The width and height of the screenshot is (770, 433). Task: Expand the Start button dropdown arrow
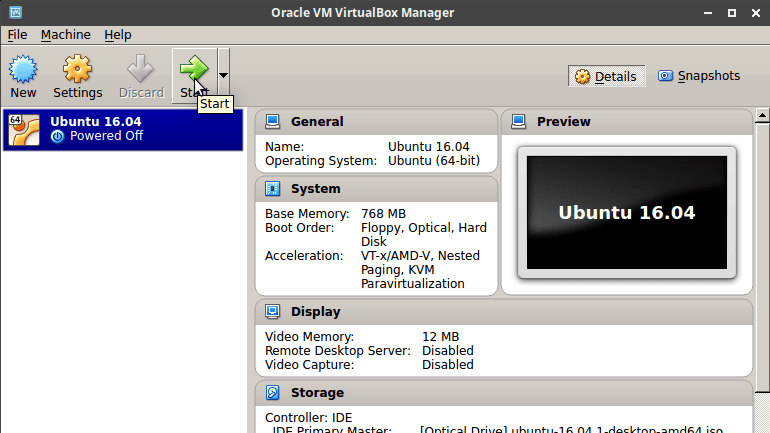pos(223,76)
